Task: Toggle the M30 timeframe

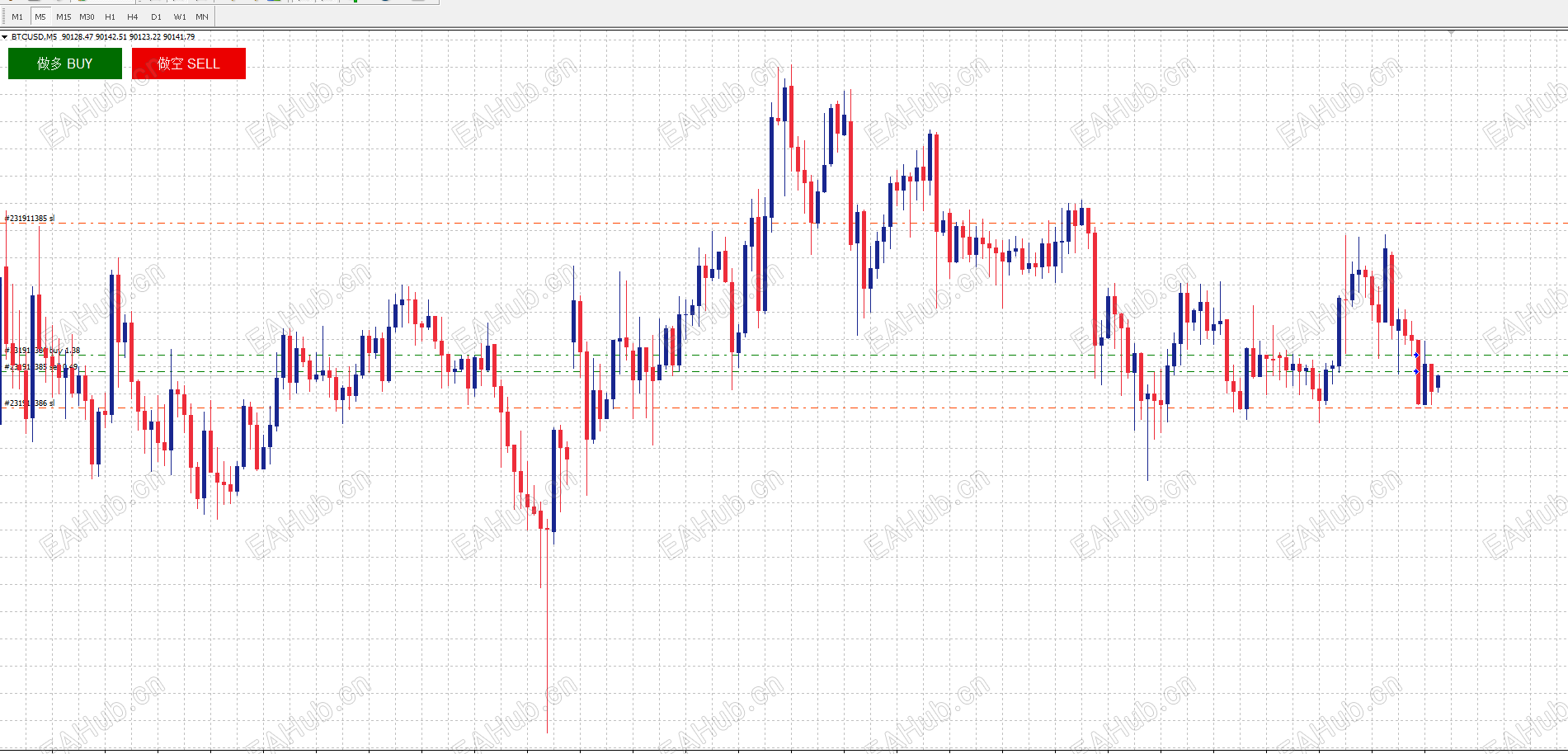Action: [87, 16]
